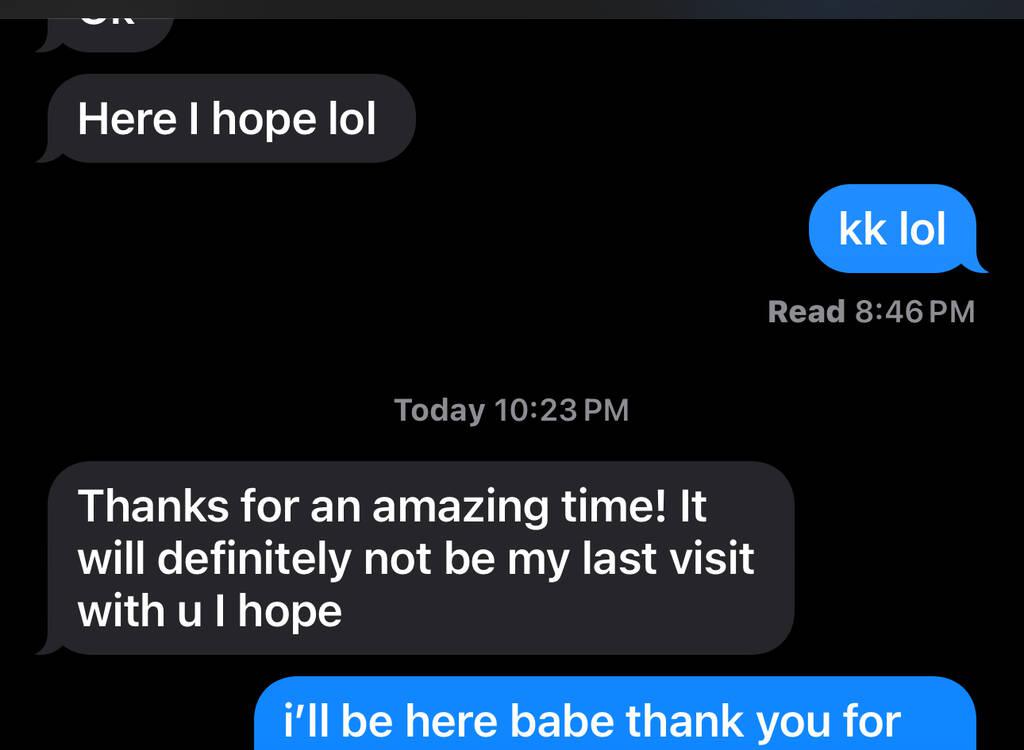Click the tail of "Here I hope lol" bubble
The width and height of the screenshot is (1024, 750).
coord(50,154)
